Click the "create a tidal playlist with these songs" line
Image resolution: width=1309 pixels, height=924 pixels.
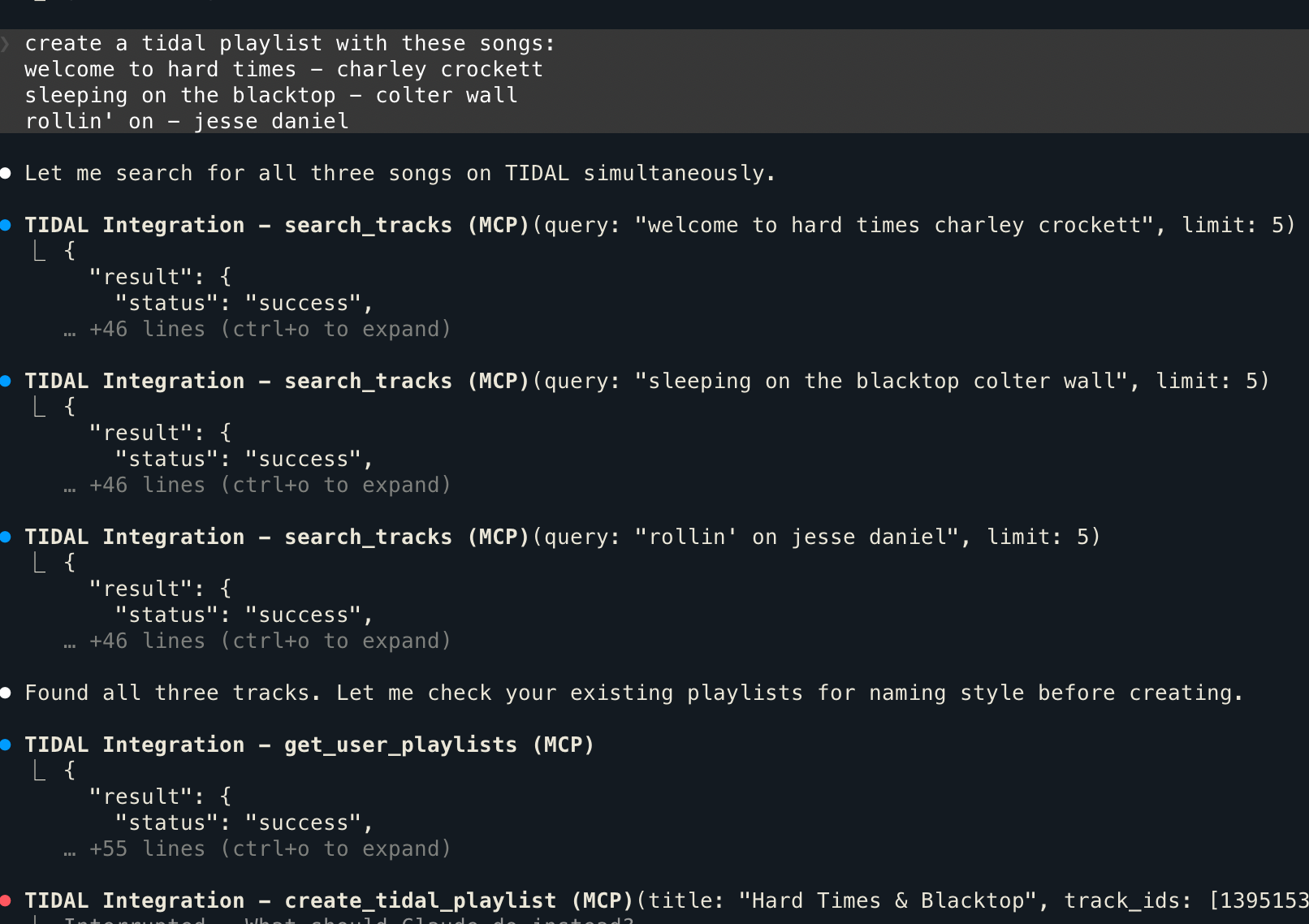(x=289, y=44)
